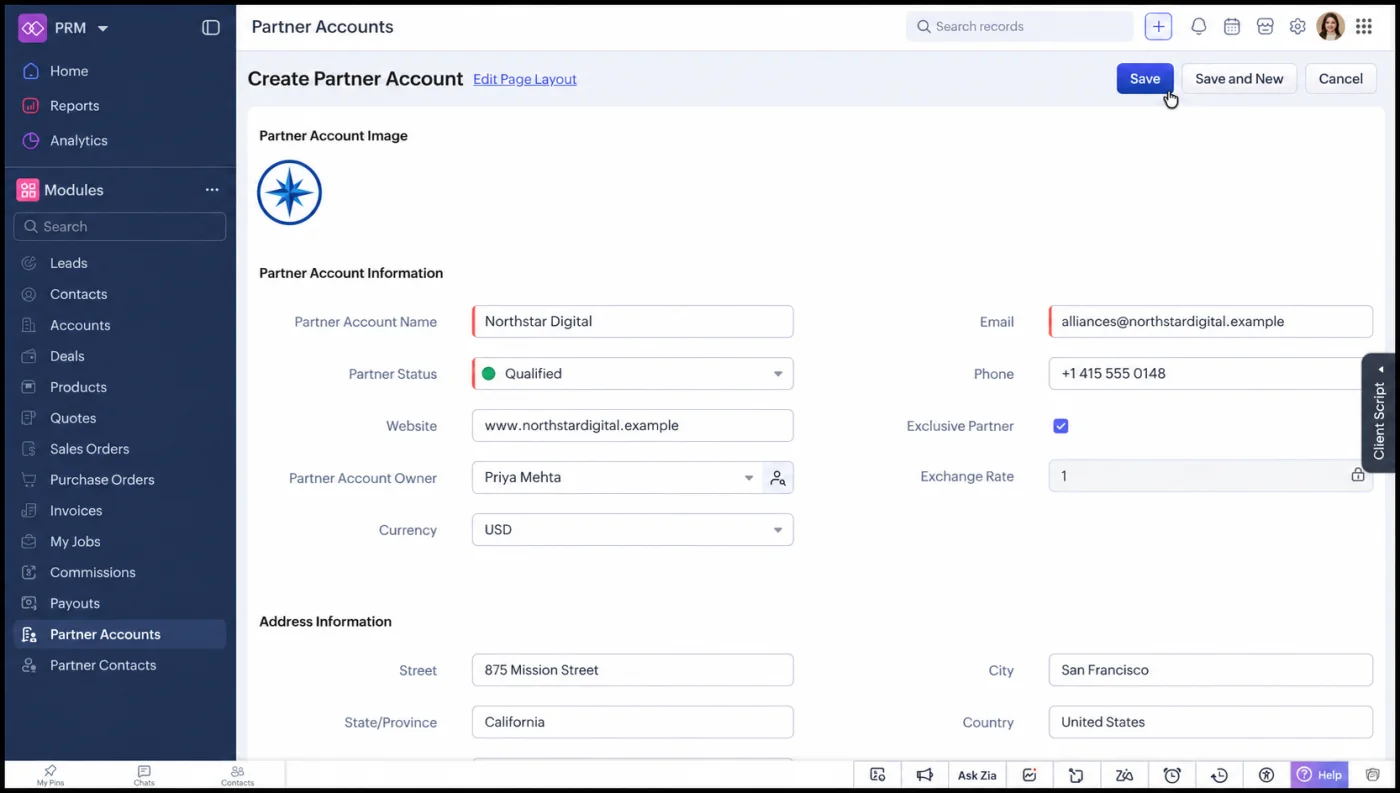Open the settings gear icon
Screen dimensions: 1400x793
point(1297,27)
